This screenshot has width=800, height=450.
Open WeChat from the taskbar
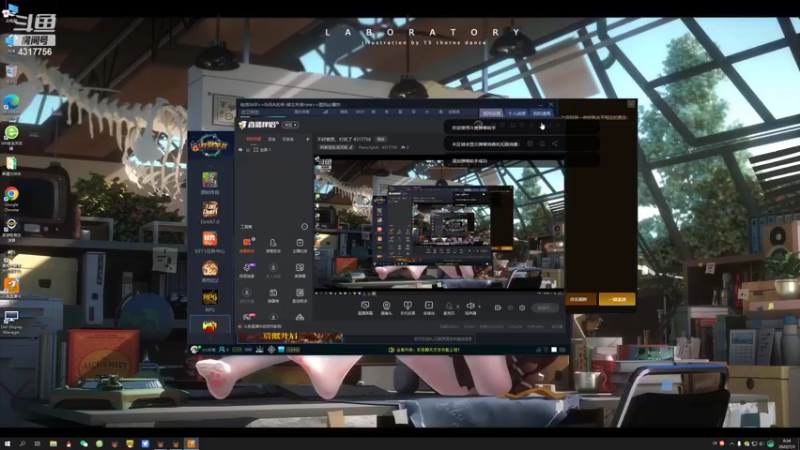click(84, 444)
